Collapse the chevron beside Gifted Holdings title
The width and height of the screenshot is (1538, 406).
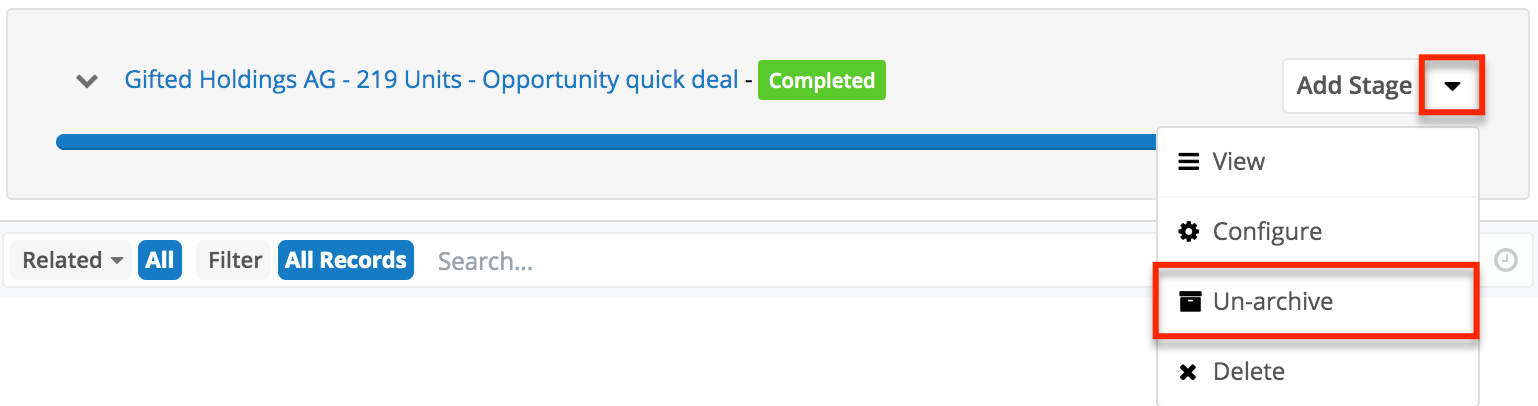88,81
